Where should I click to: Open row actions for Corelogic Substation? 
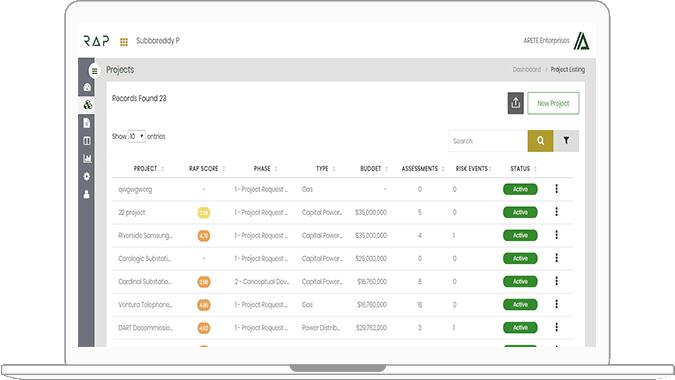557,258
